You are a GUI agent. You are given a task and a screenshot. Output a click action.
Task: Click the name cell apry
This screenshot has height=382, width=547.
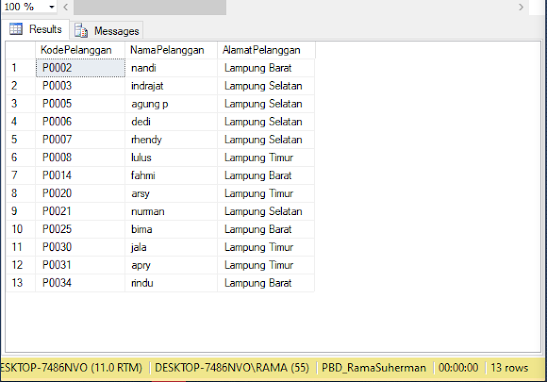click(x=171, y=265)
